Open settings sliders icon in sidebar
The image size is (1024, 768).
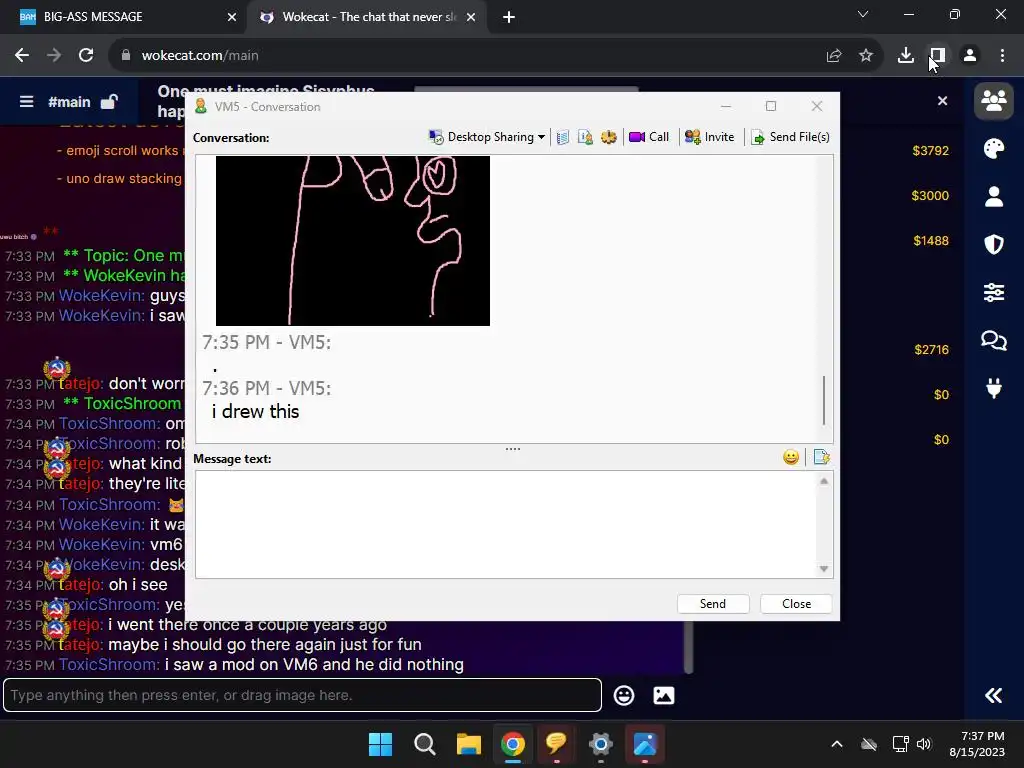coord(994,292)
